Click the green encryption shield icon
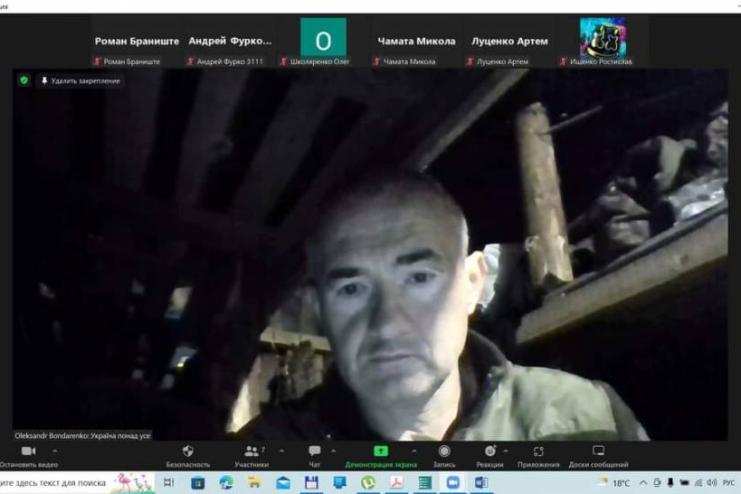This screenshot has width=741, height=494. pos(24,81)
